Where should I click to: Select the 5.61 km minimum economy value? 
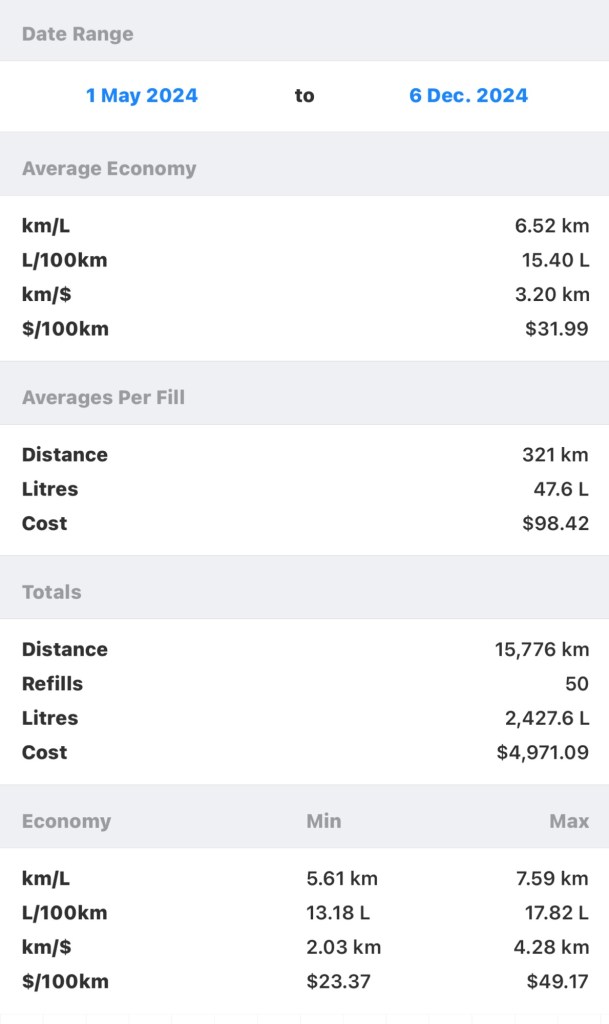[342, 879]
